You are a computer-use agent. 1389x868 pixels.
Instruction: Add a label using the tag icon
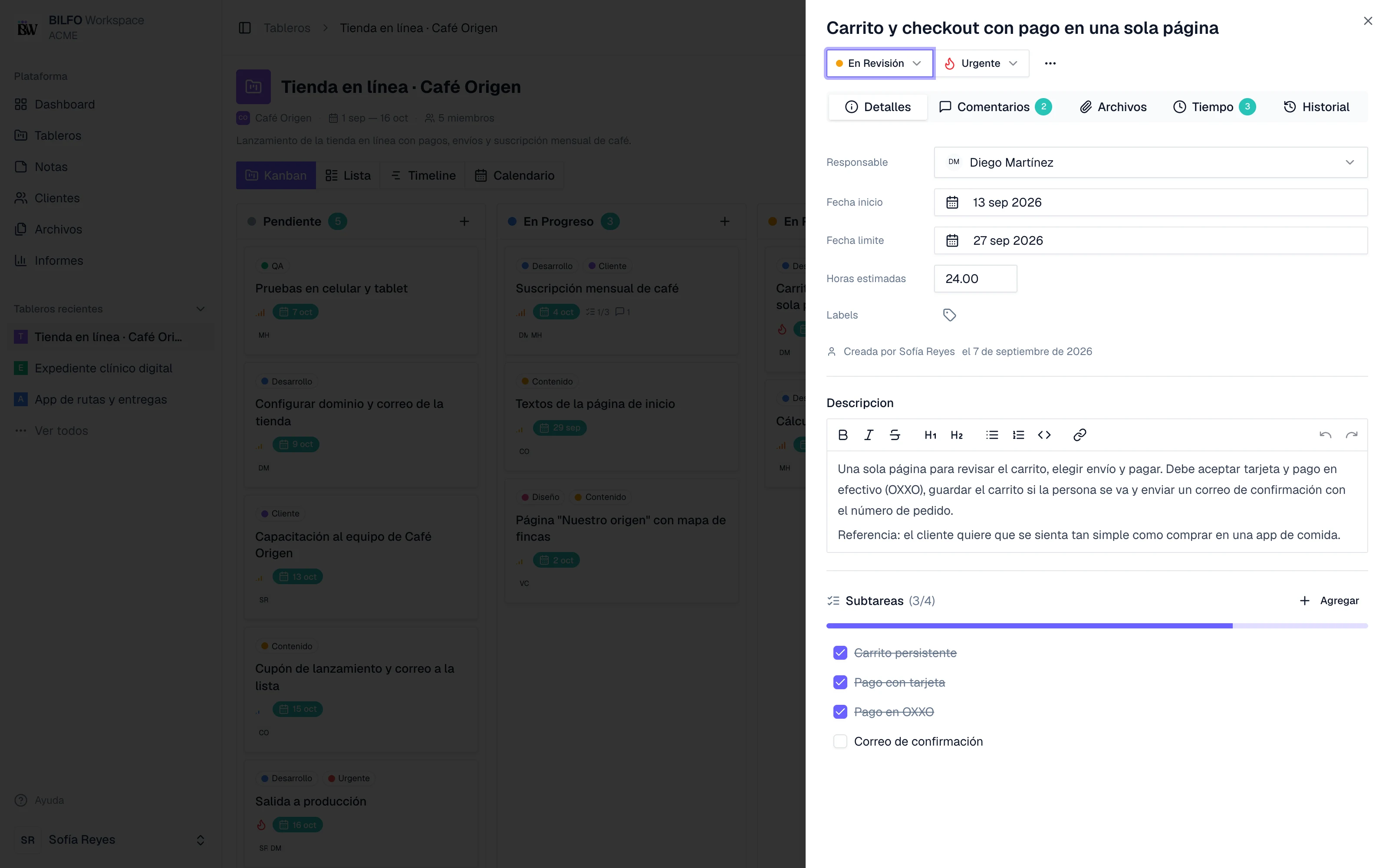click(x=949, y=315)
